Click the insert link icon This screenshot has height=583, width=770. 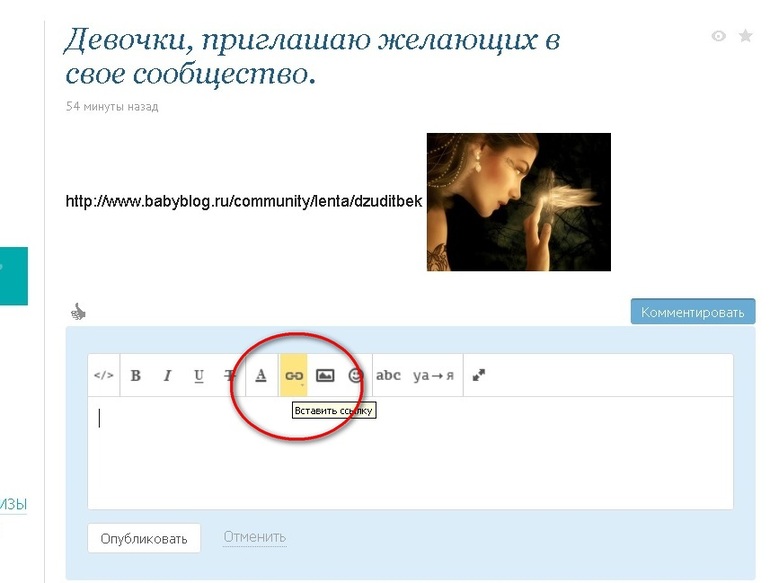click(x=294, y=376)
